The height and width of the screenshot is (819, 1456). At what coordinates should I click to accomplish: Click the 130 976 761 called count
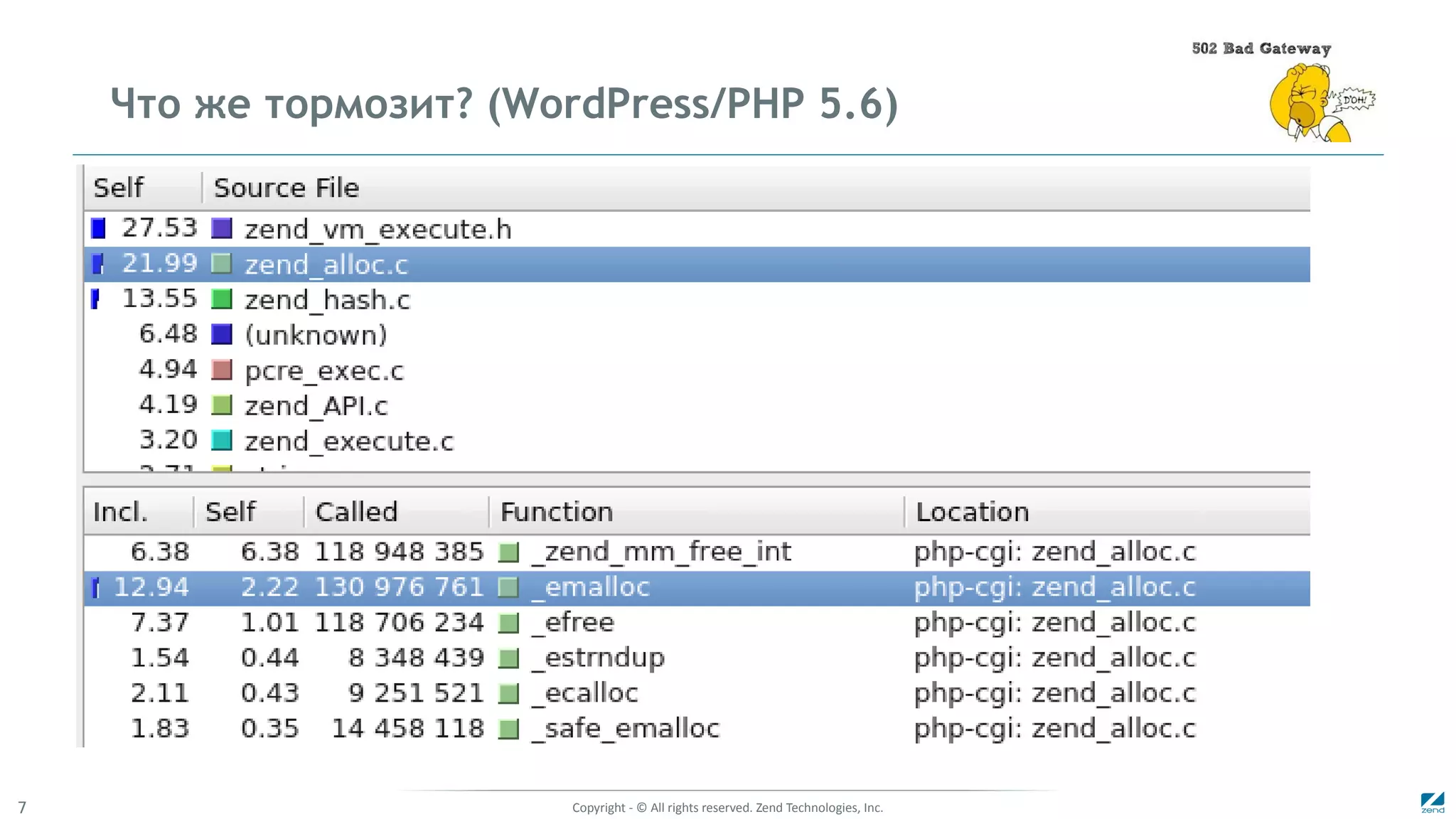coord(399,587)
